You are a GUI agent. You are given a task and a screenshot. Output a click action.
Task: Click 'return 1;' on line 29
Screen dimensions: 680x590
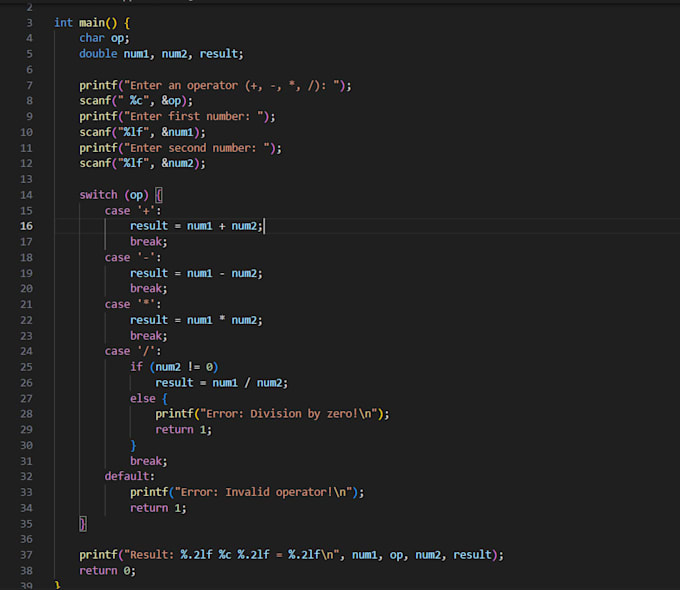(x=183, y=429)
